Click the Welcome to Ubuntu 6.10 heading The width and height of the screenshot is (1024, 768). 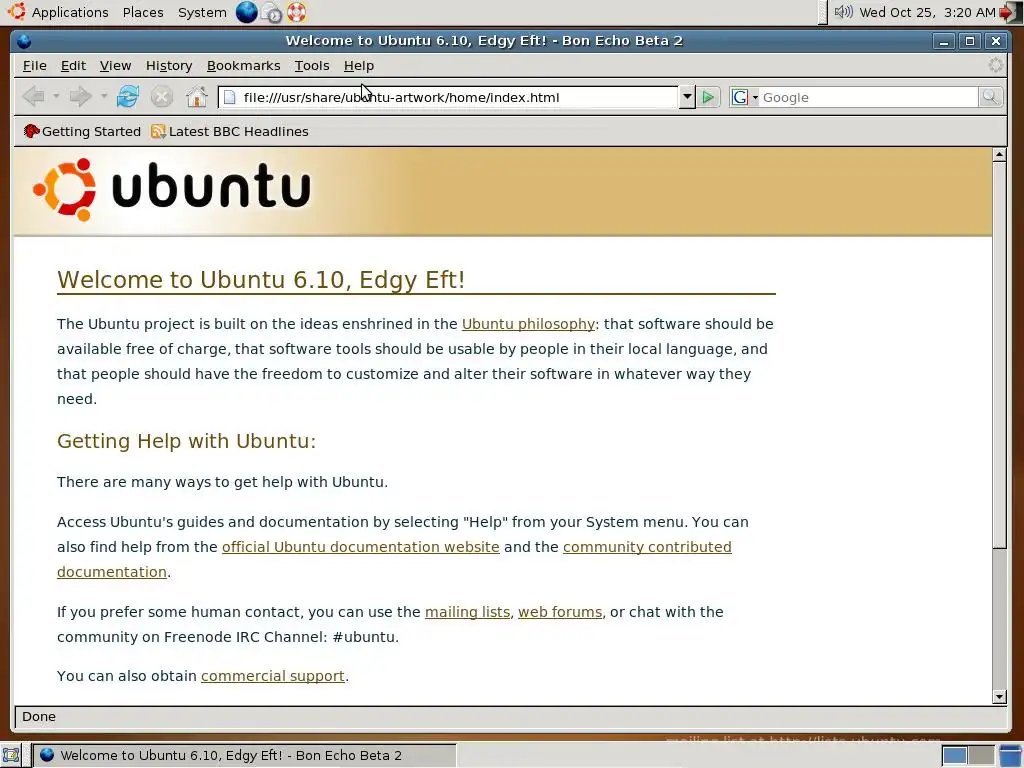(x=261, y=280)
